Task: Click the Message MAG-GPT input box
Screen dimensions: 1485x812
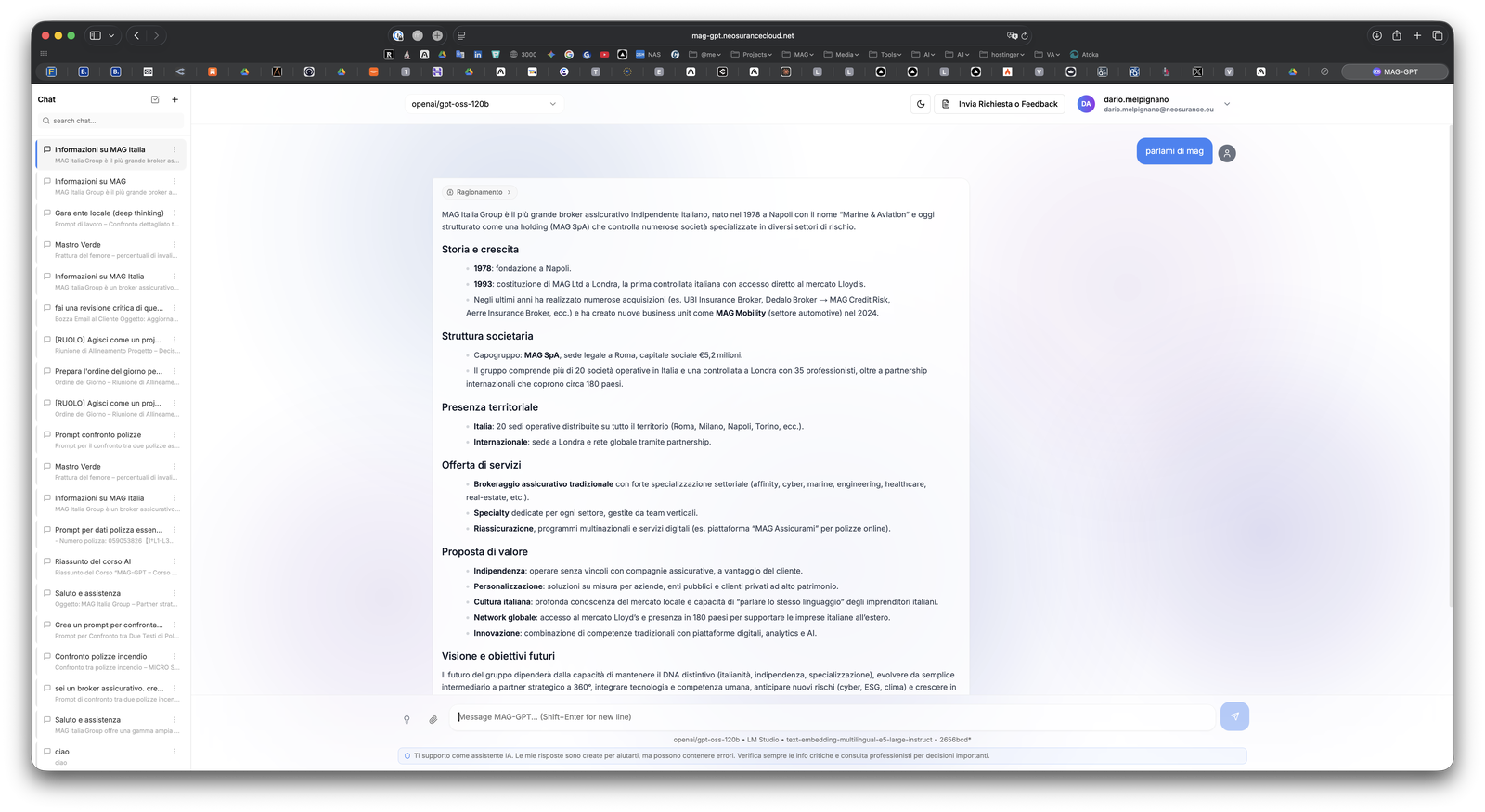Action: pyautogui.click(x=833, y=717)
